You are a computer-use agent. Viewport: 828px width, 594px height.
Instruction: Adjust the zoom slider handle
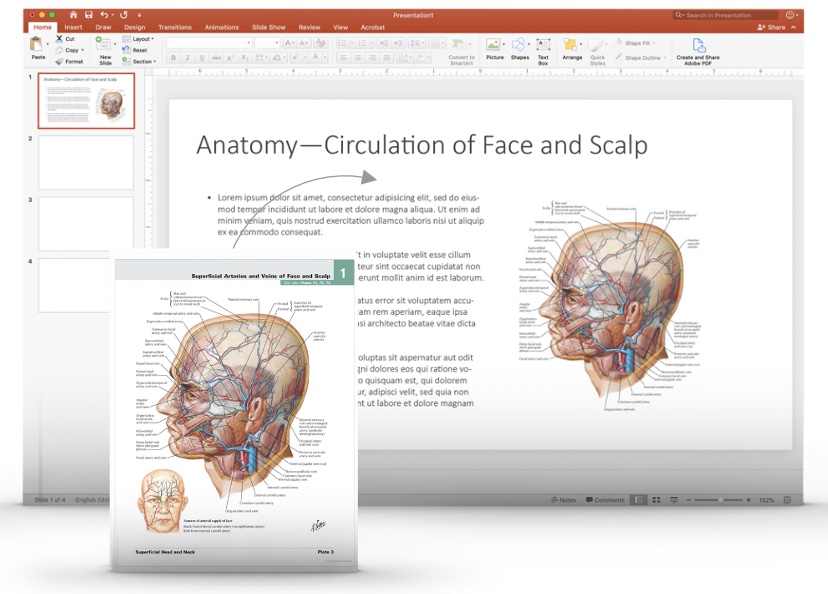pos(720,499)
